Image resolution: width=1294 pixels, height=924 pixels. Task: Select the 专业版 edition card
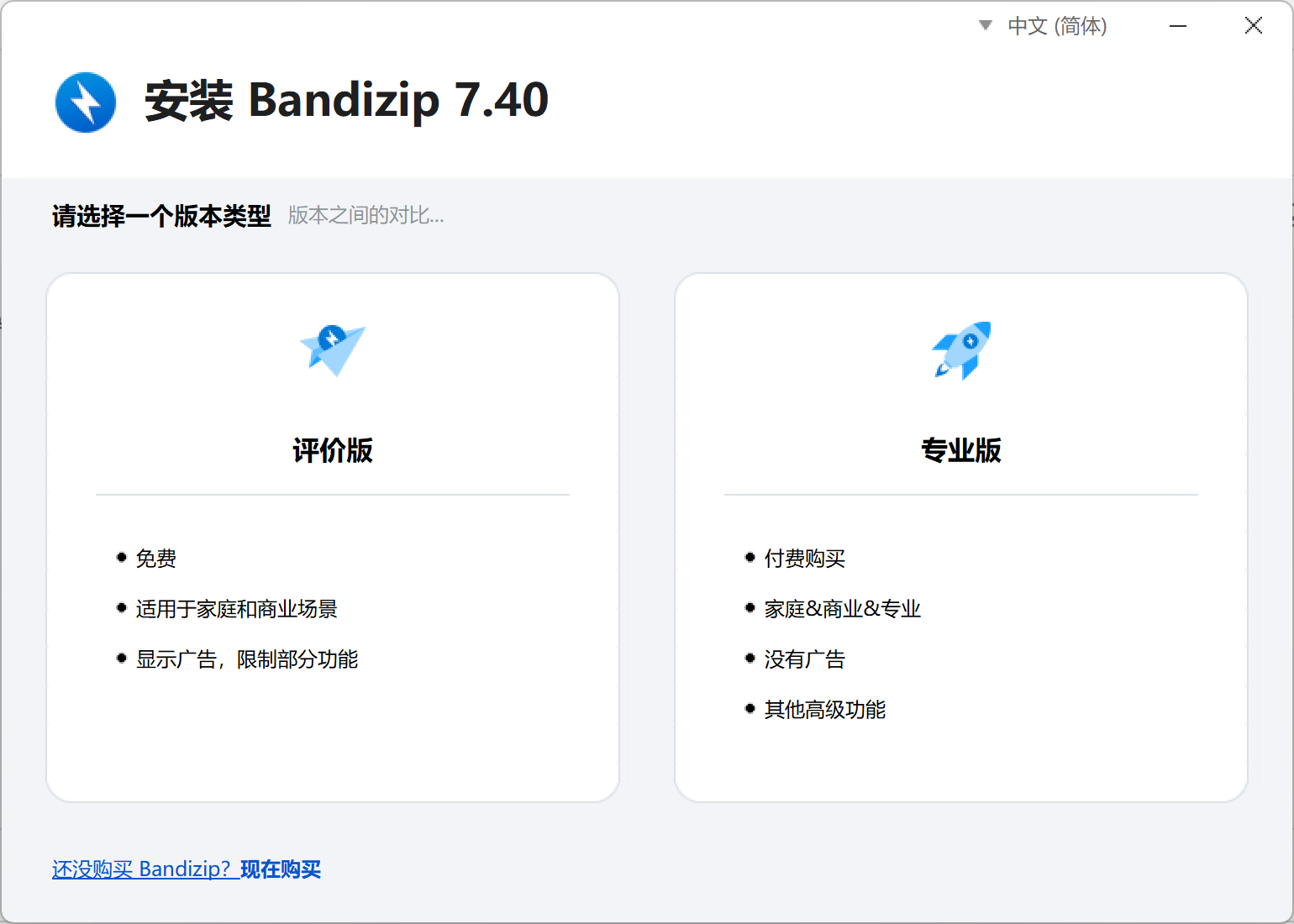(961, 536)
